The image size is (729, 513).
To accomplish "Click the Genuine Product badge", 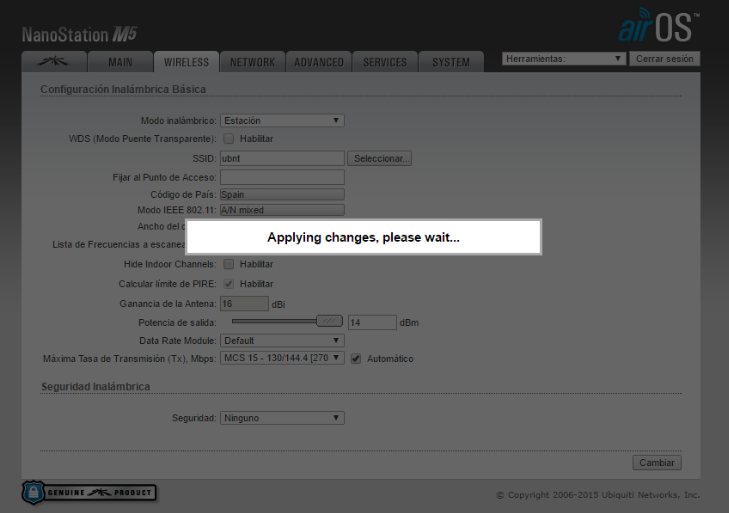I will point(89,492).
